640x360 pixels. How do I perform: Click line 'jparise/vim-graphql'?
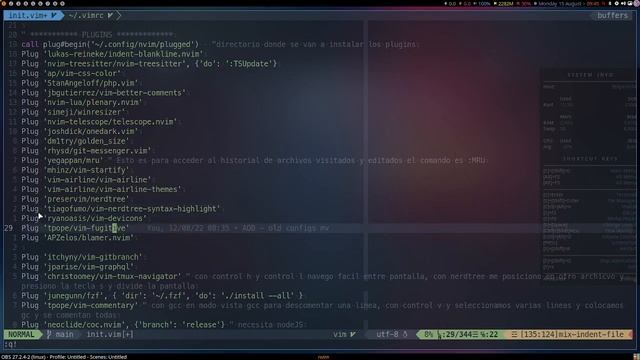(x=78, y=267)
